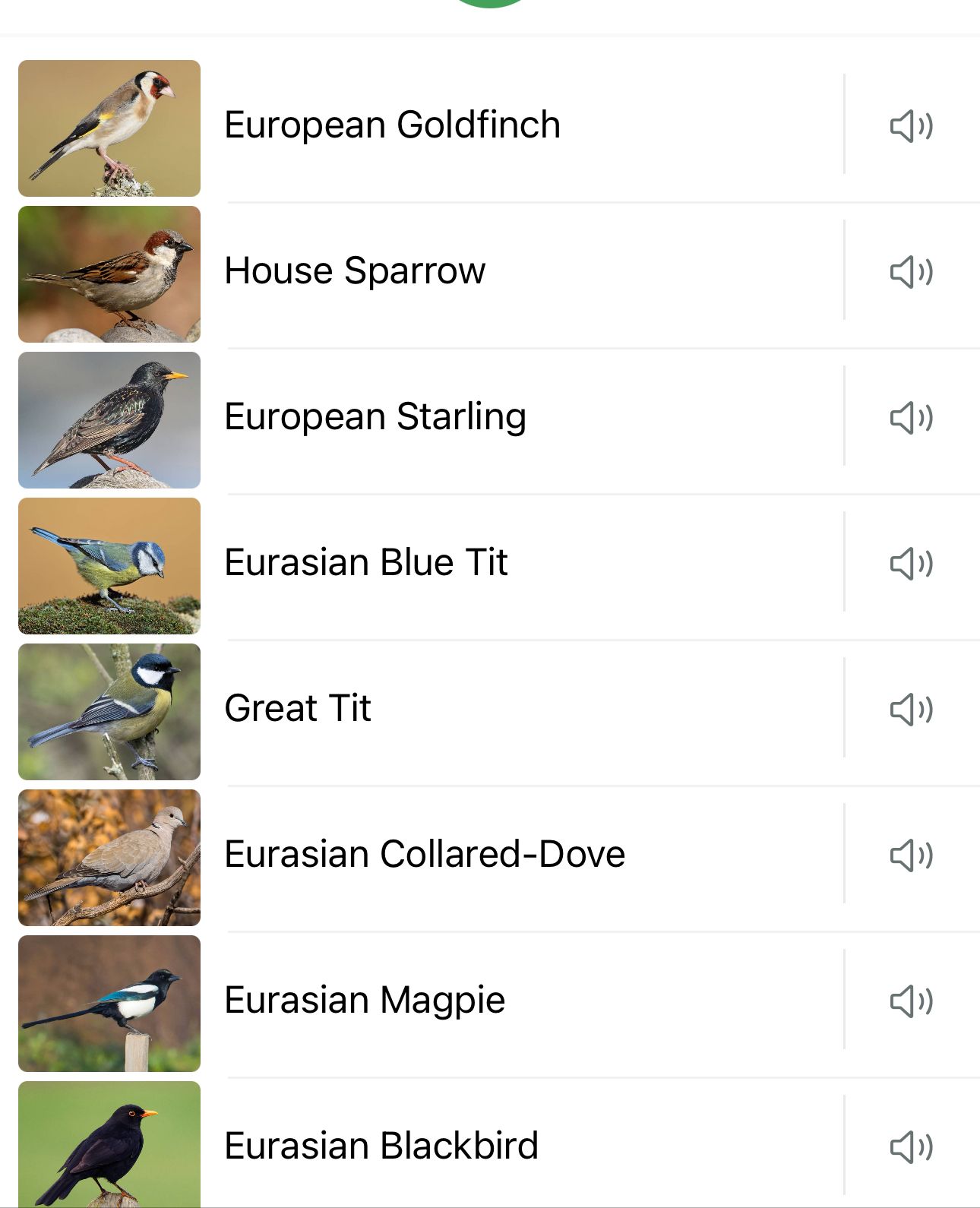Open the Eurasian Collared-Dove photo
The height and width of the screenshot is (1208, 980).
pyautogui.click(x=109, y=858)
